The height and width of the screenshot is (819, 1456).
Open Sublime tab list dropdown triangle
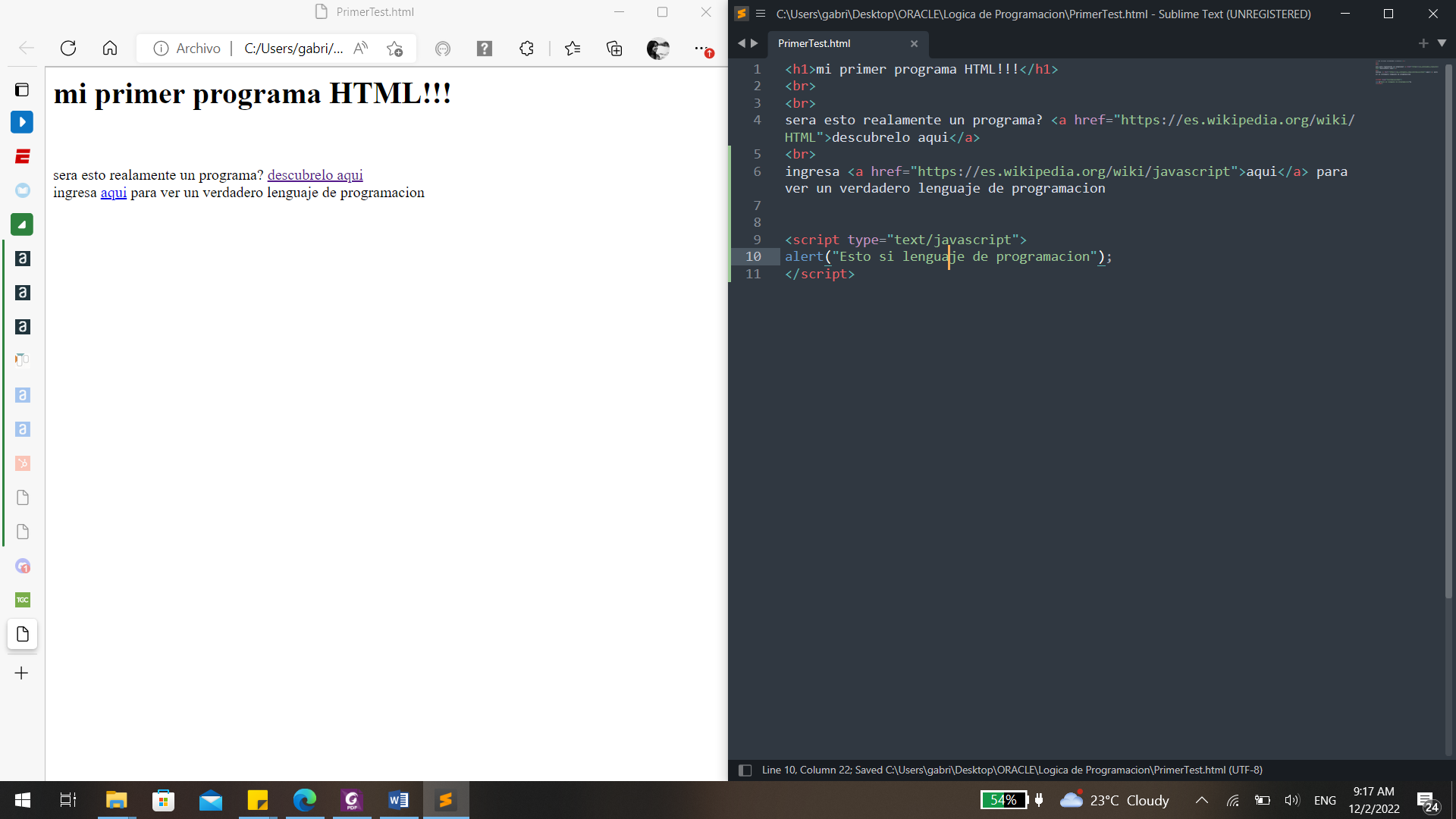tap(1442, 43)
